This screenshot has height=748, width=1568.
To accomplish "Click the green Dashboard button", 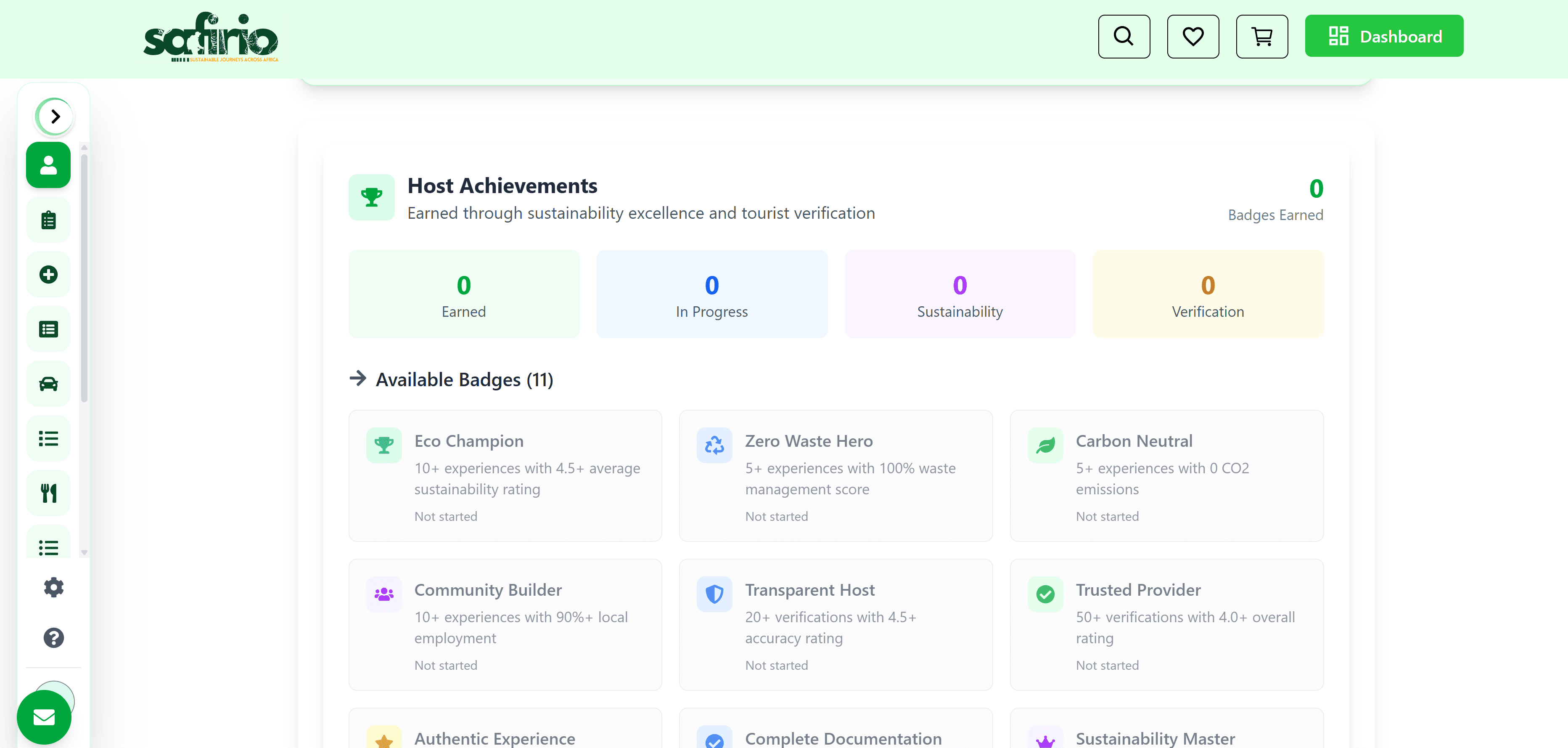I will (x=1383, y=37).
